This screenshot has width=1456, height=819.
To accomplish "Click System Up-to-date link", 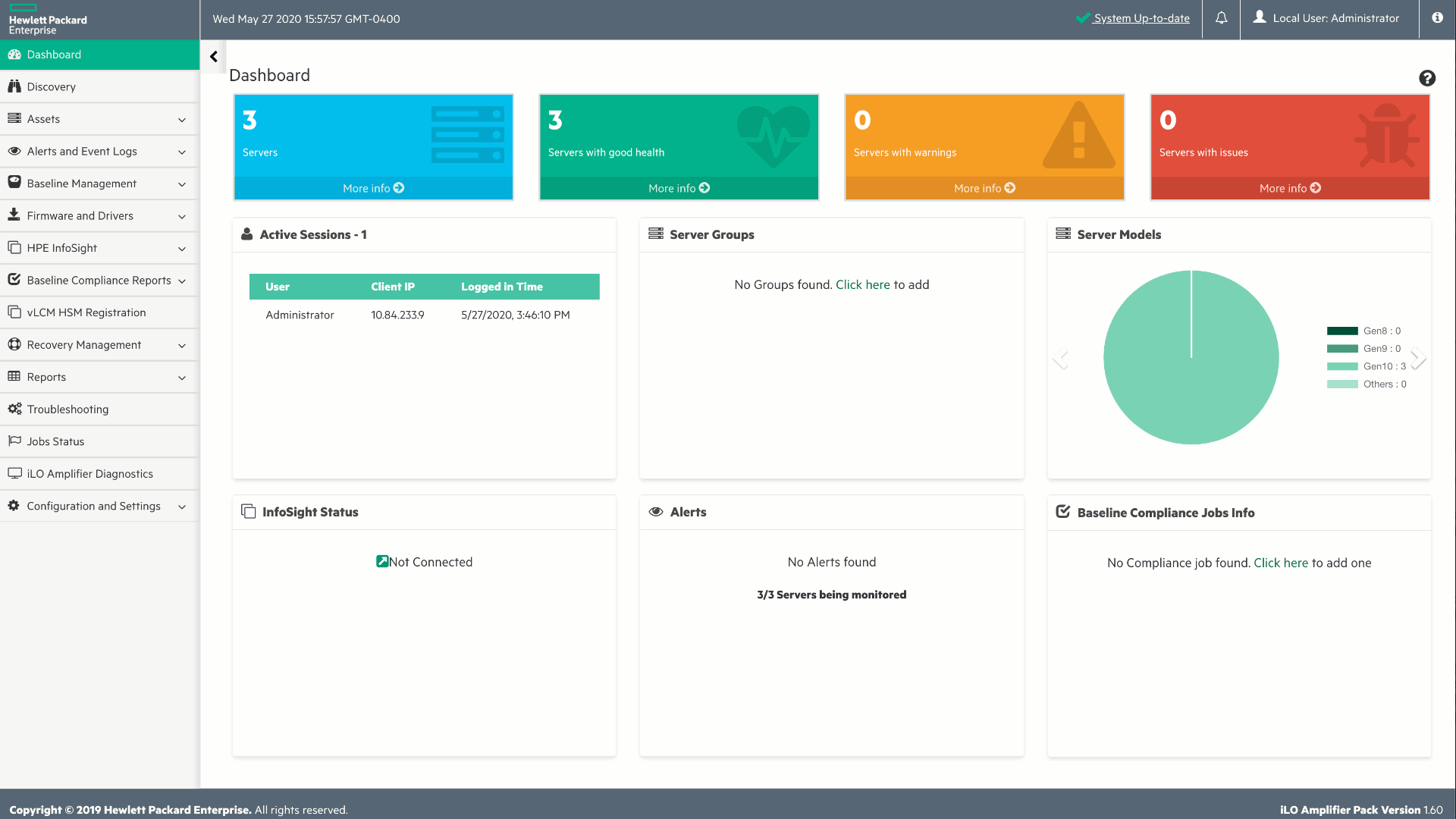I will point(1141,18).
